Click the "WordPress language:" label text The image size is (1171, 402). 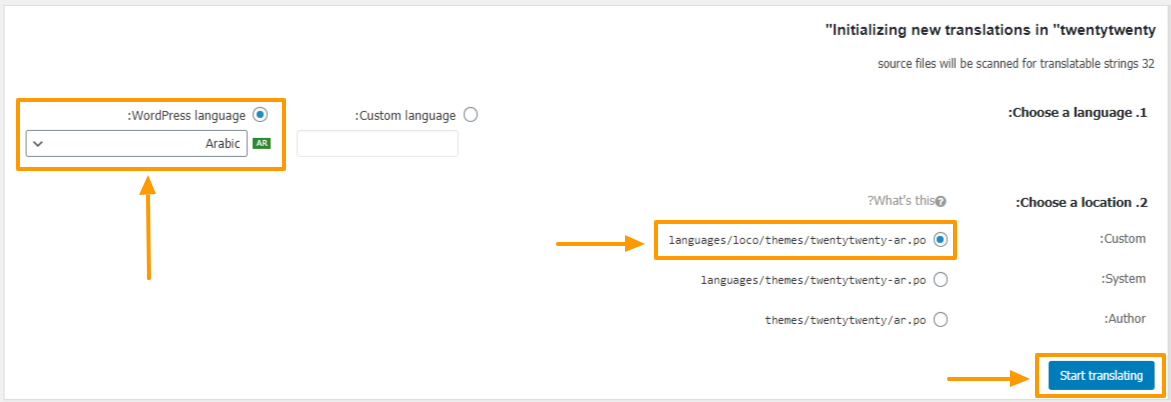pyautogui.click(x=186, y=116)
